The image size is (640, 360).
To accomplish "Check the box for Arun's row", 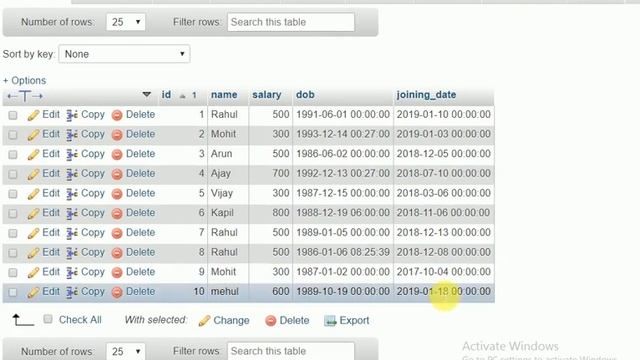I will (x=13, y=154).
